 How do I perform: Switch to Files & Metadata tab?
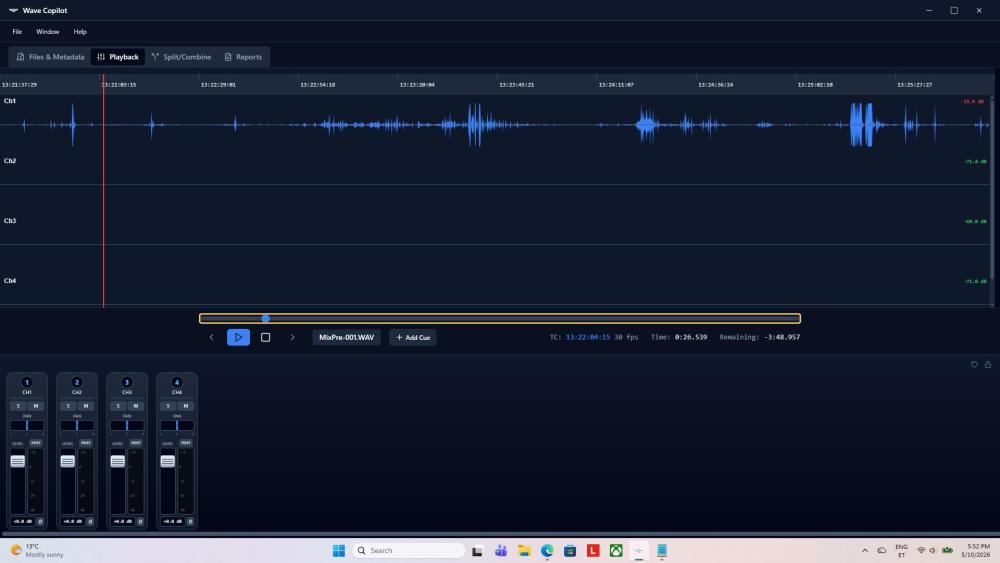click(50, 57)
